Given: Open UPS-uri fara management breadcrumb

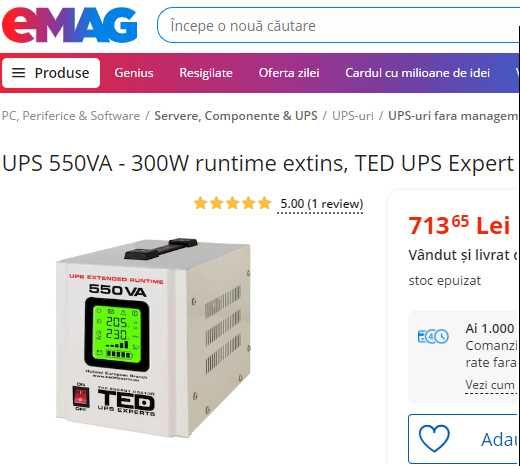Looking at the screenshot, I should click(453, 116).
